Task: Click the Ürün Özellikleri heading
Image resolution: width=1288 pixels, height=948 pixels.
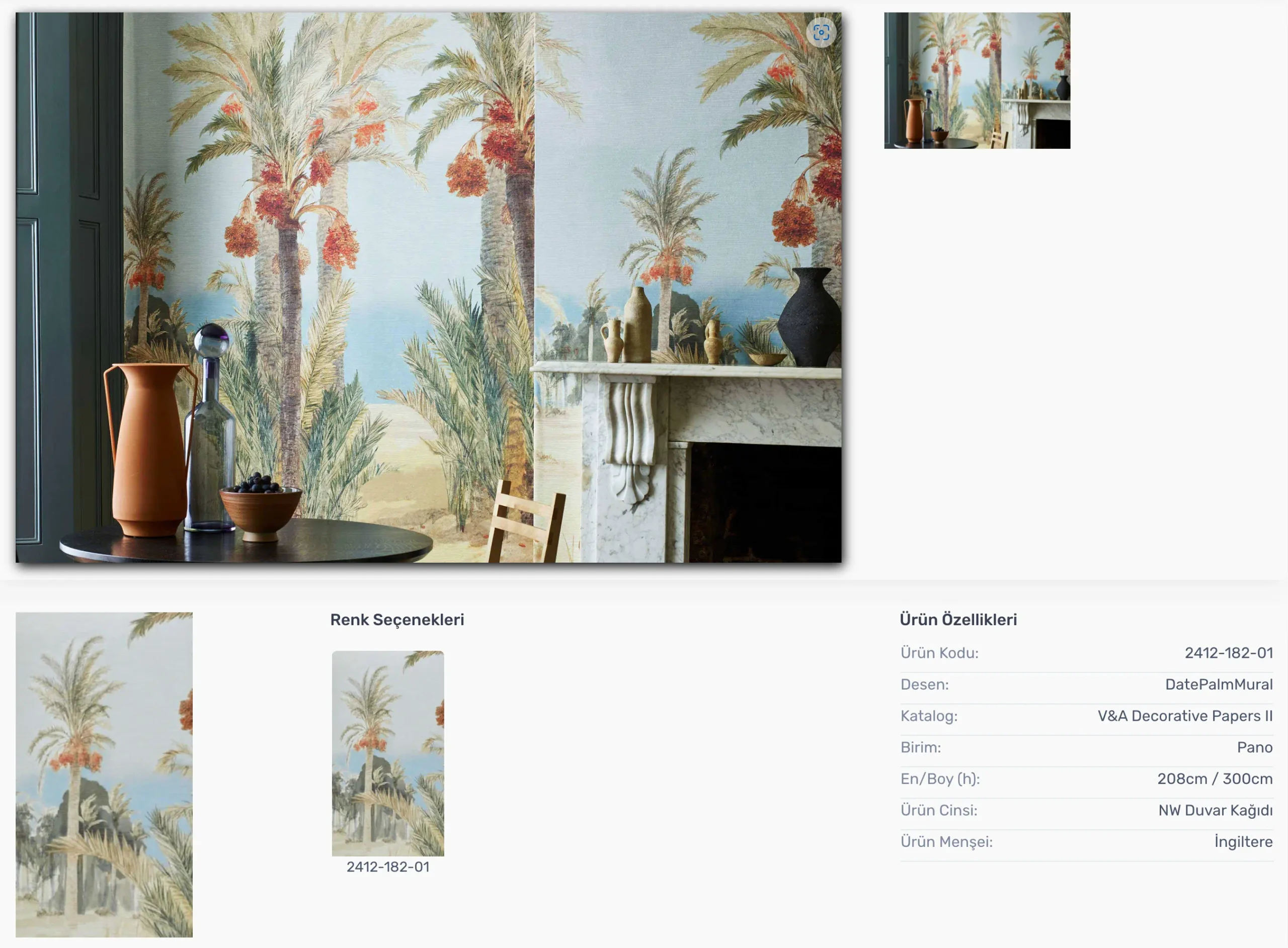Action: (958, 620)
